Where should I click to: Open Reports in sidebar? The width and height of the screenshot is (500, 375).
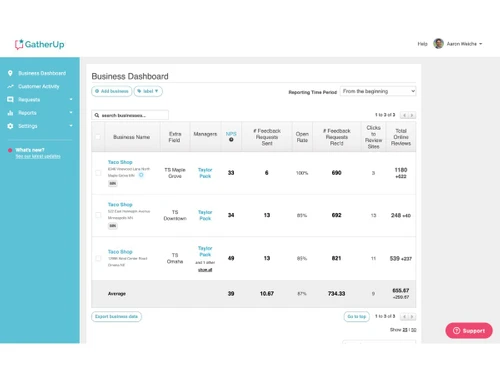pos(27,113)
